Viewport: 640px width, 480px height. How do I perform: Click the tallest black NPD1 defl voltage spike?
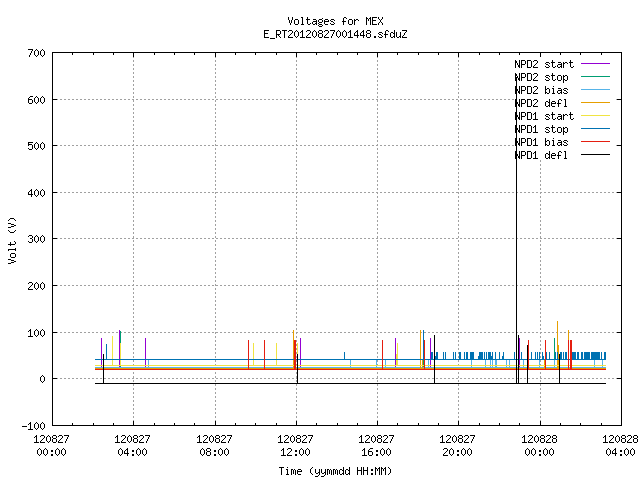point(516,229)
